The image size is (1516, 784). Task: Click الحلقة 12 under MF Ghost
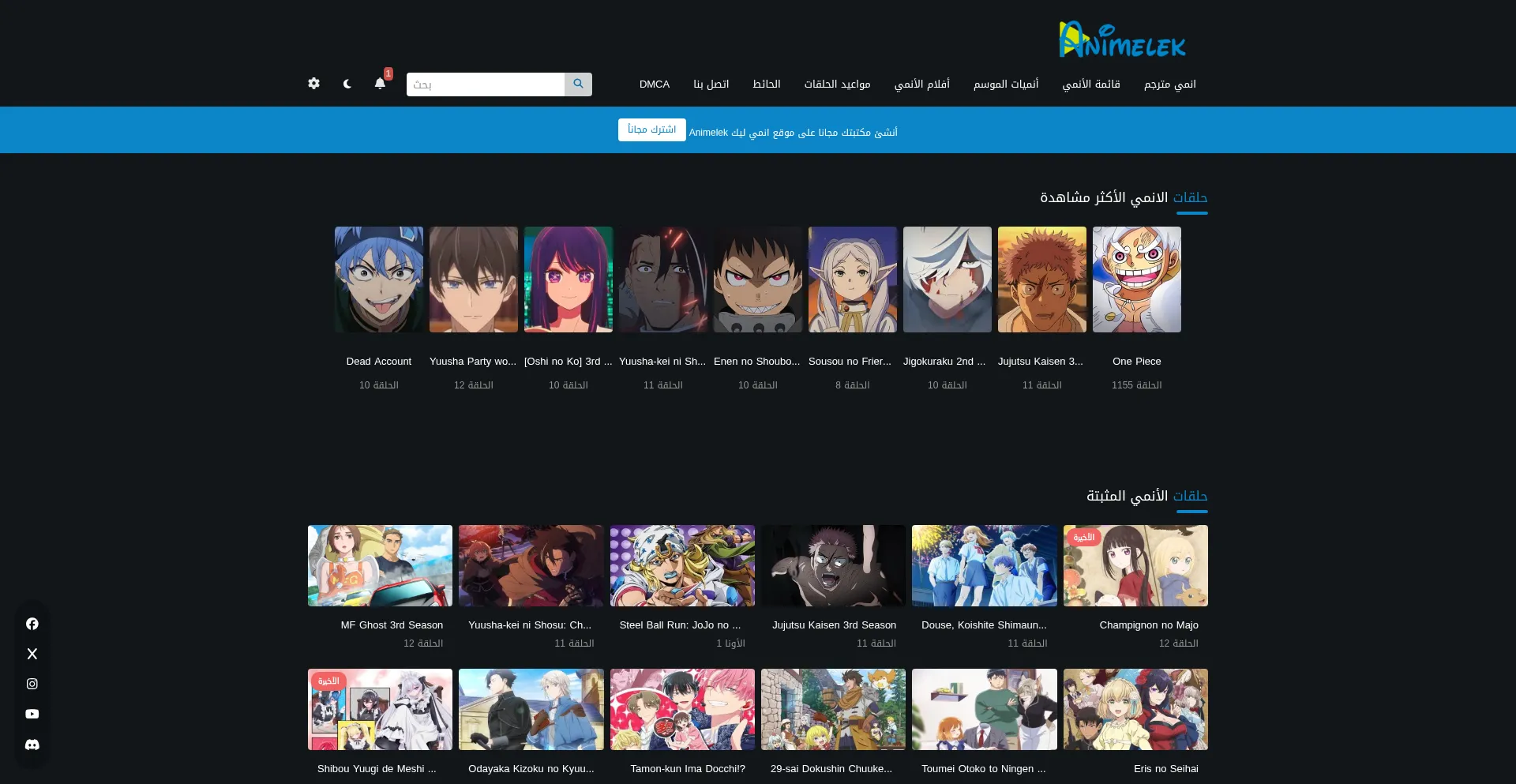tap(423, 643)
